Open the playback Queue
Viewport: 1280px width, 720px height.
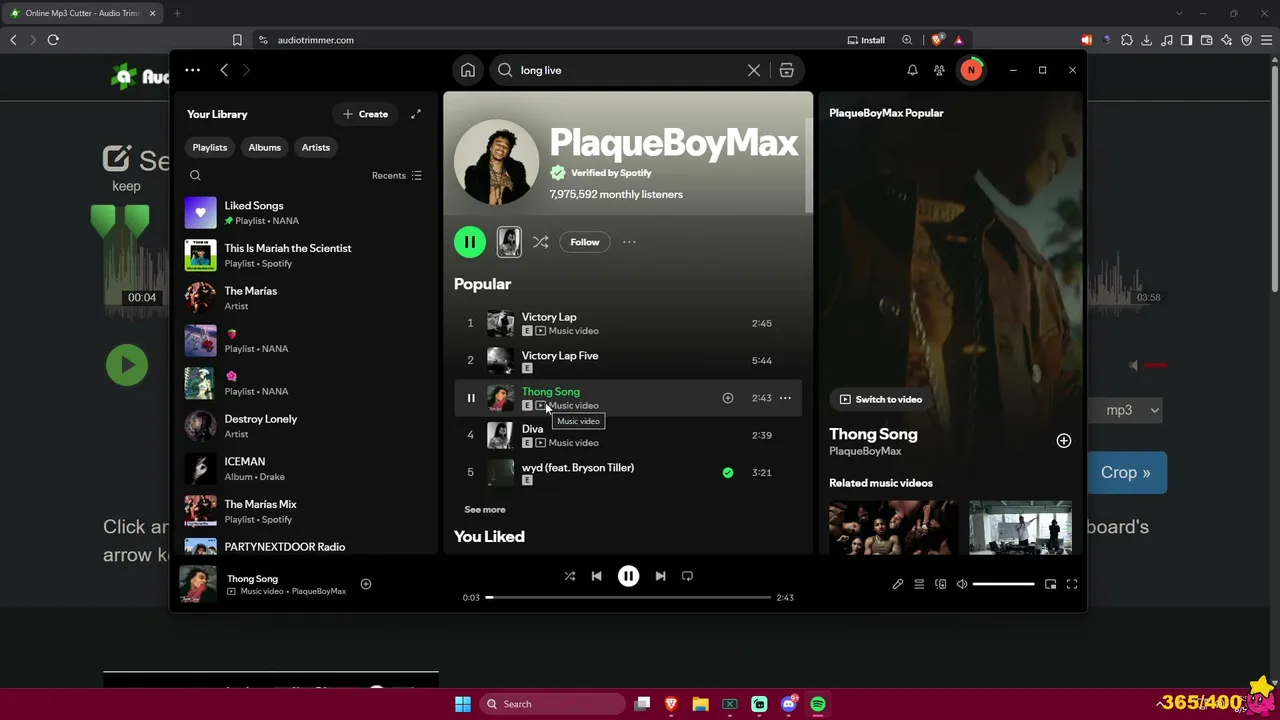919,584
